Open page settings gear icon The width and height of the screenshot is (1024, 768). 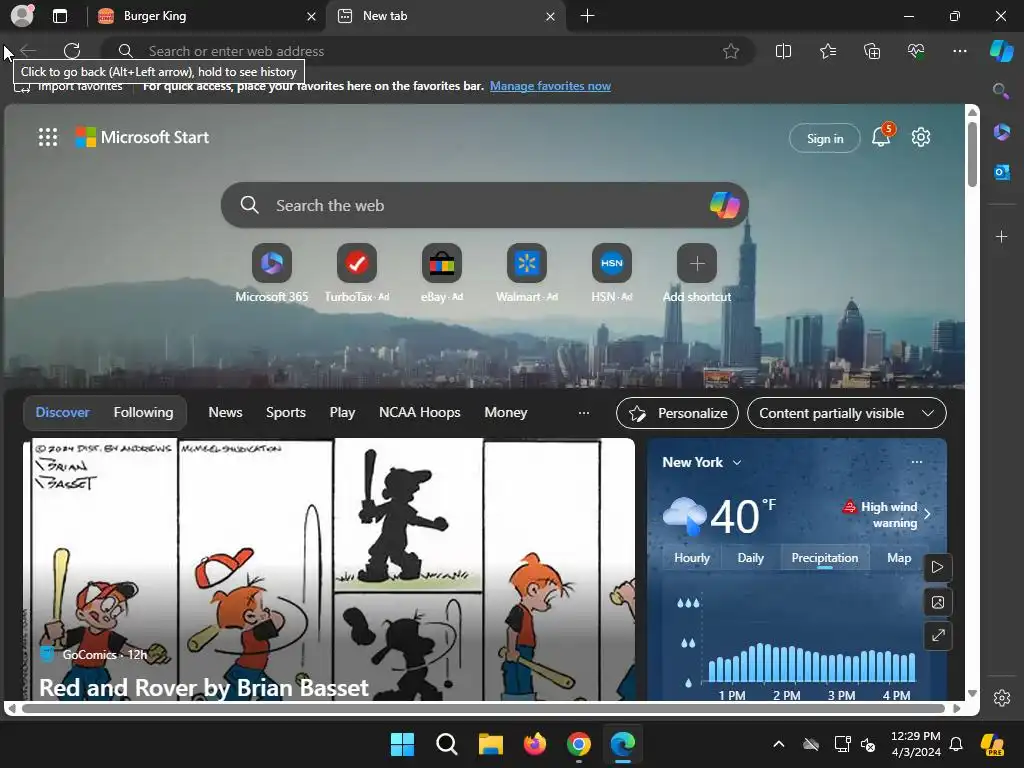[x=921, y=137]
